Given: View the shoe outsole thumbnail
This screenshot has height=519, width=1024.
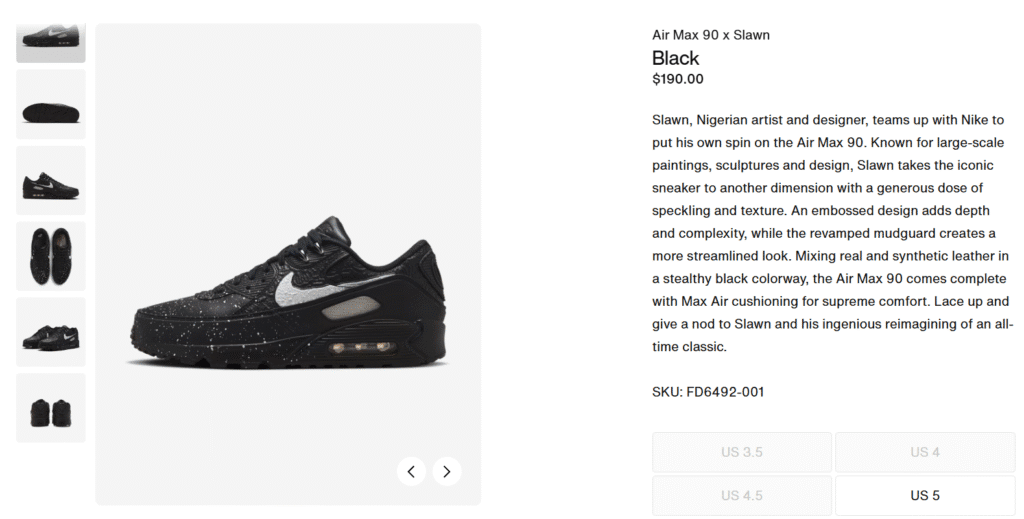Looking at the screenshot, I should point(51,104).
